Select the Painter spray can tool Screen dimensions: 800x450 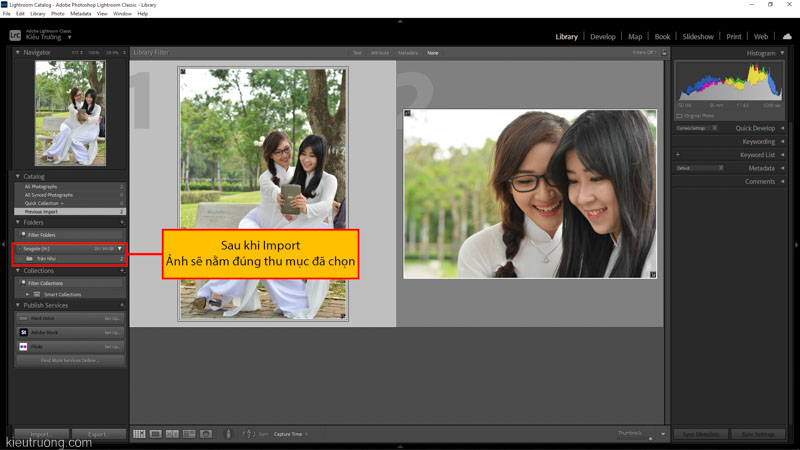tap(228, 434)
